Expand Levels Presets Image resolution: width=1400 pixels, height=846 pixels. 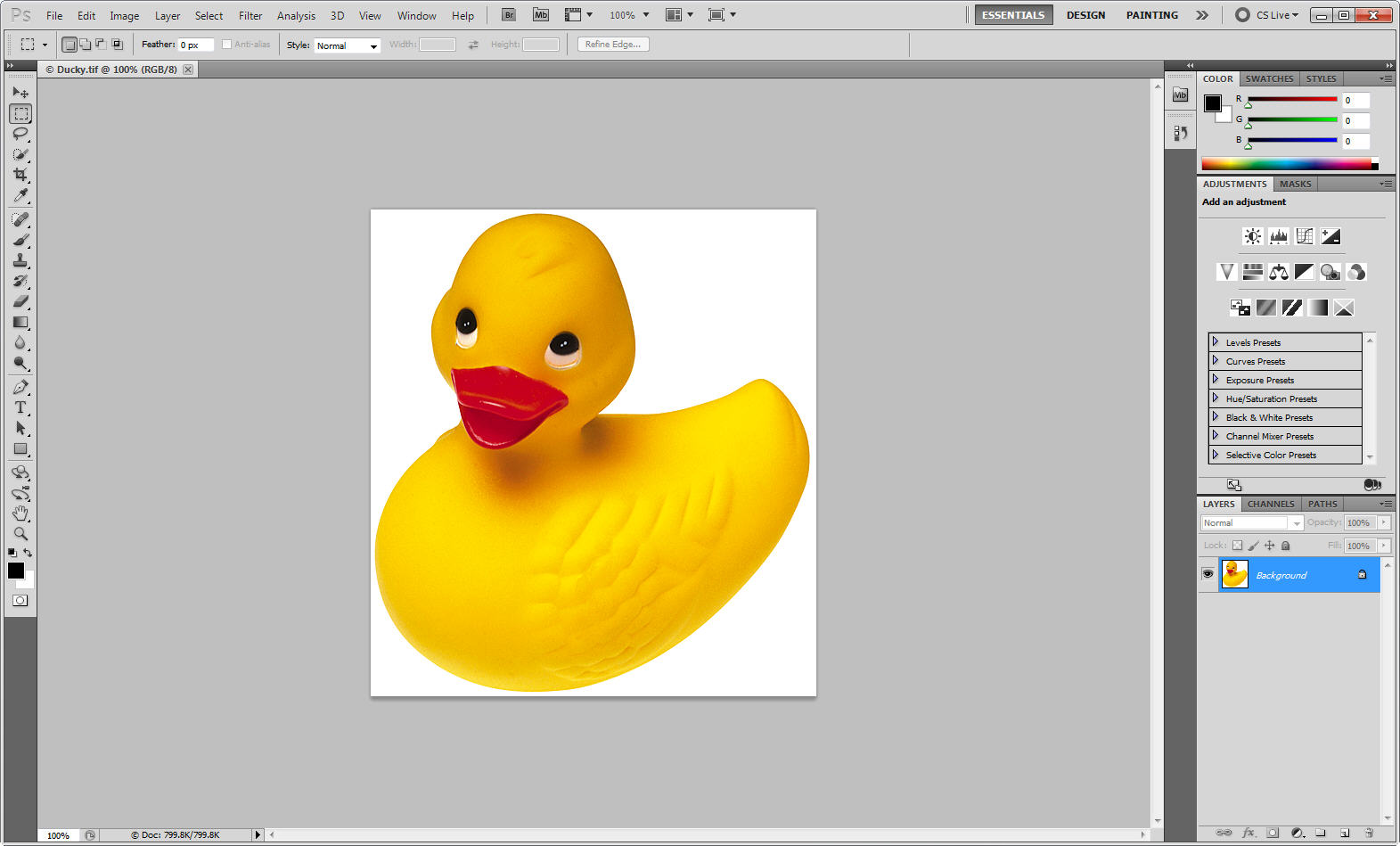pyautogui.click(x=1215, y=341)
